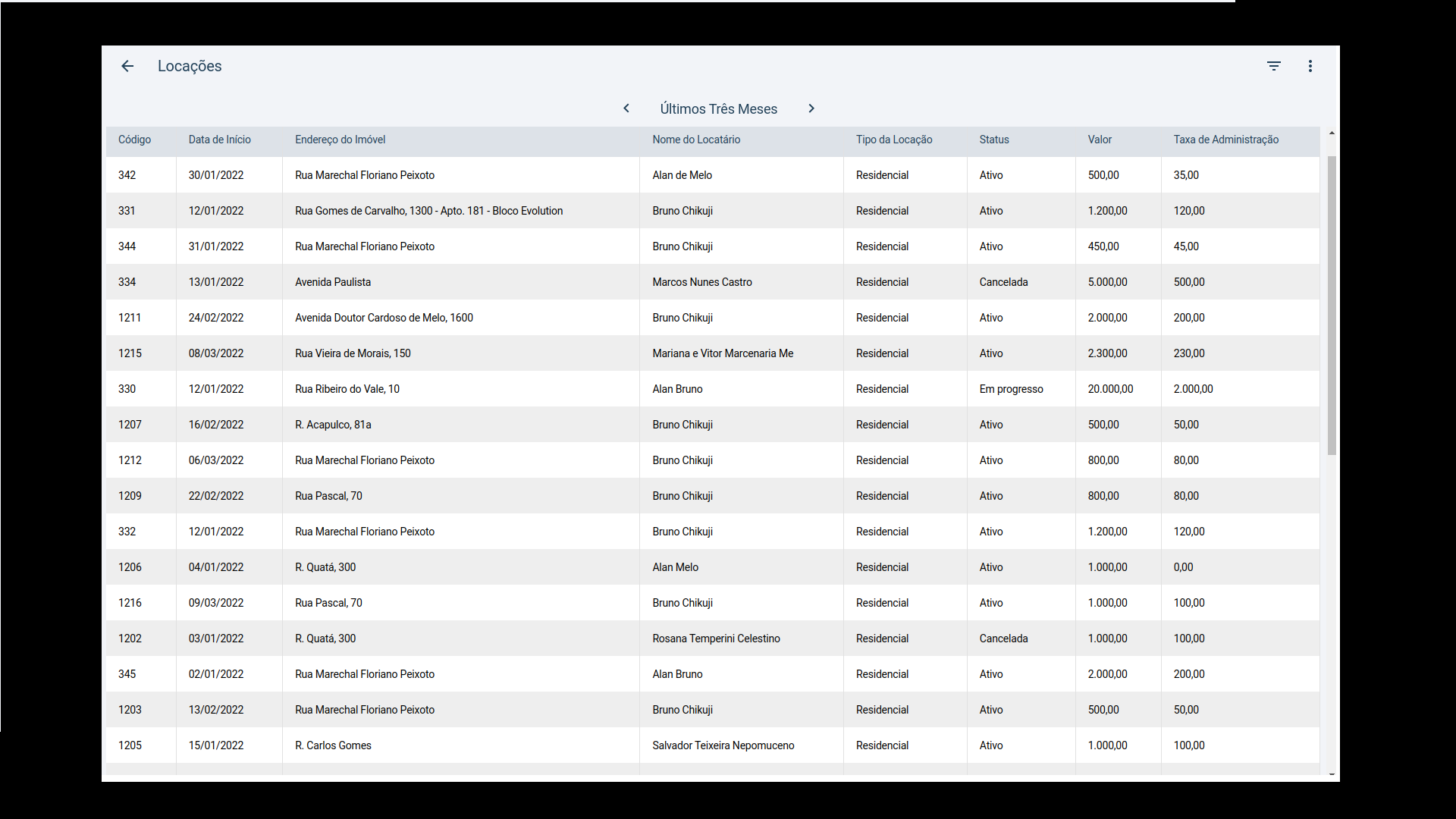Sort by the Taxa de Administração header
Image resolution: width=1456 pixels, height=819 pixels.
[1225, 140]
